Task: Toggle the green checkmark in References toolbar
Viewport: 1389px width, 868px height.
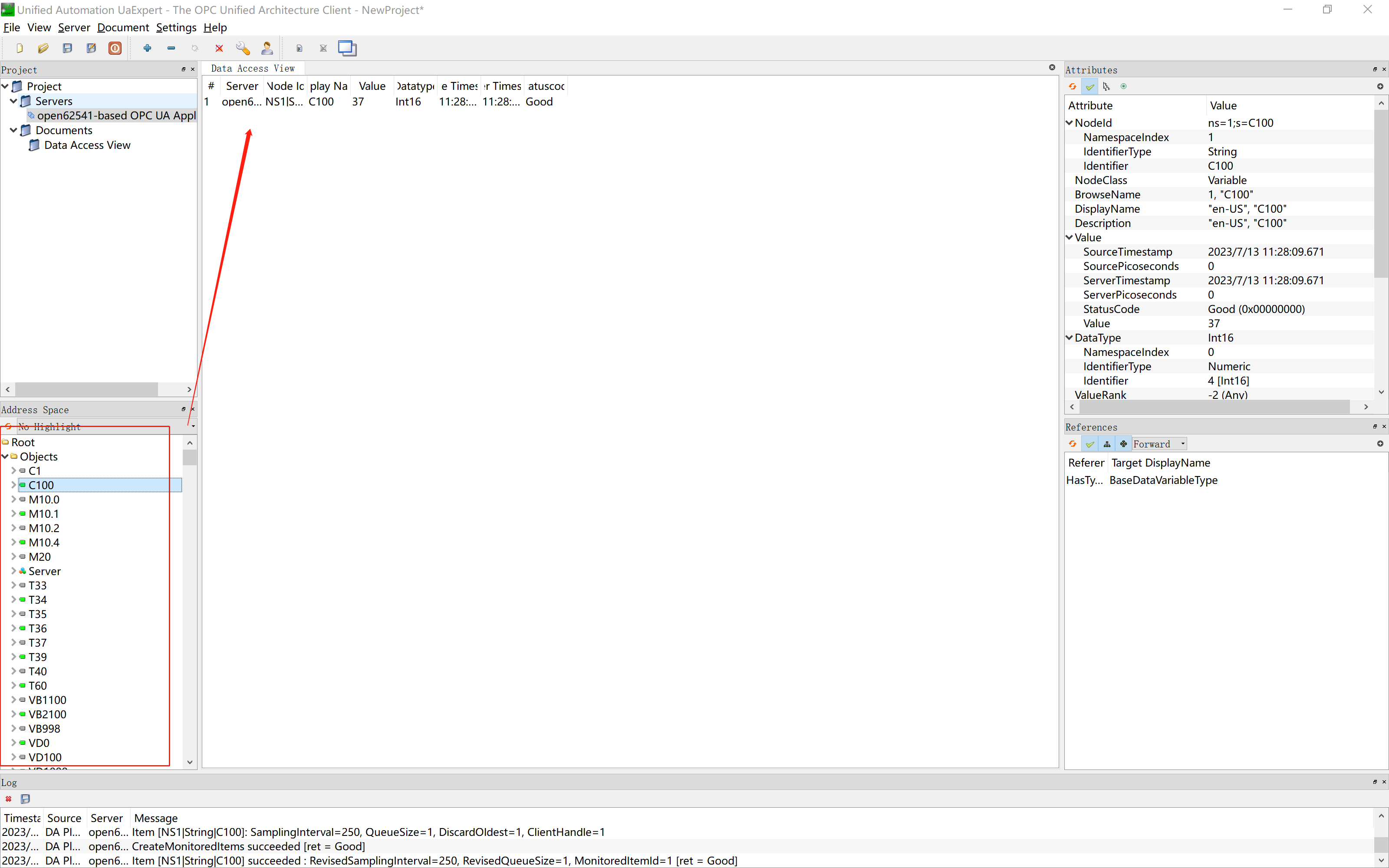Action: tap(1089, 444)
